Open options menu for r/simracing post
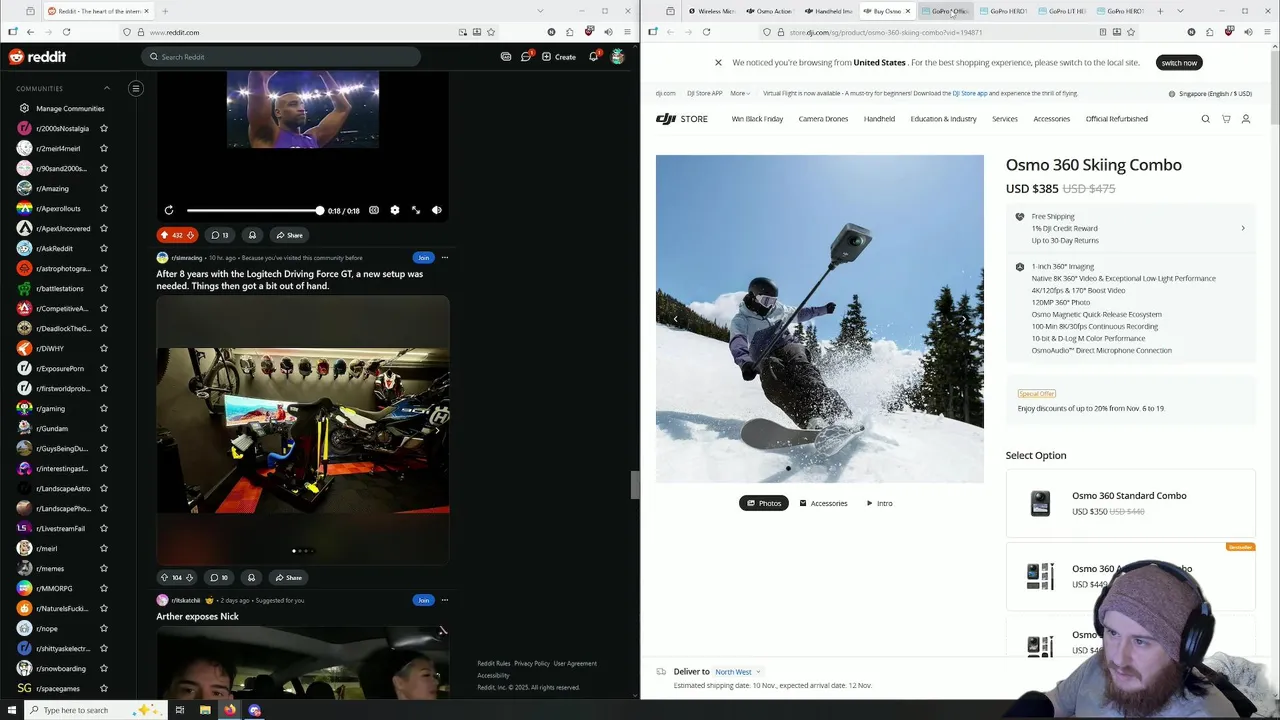The height and width of the screenshot is (720, 1280). coord(445,258)
